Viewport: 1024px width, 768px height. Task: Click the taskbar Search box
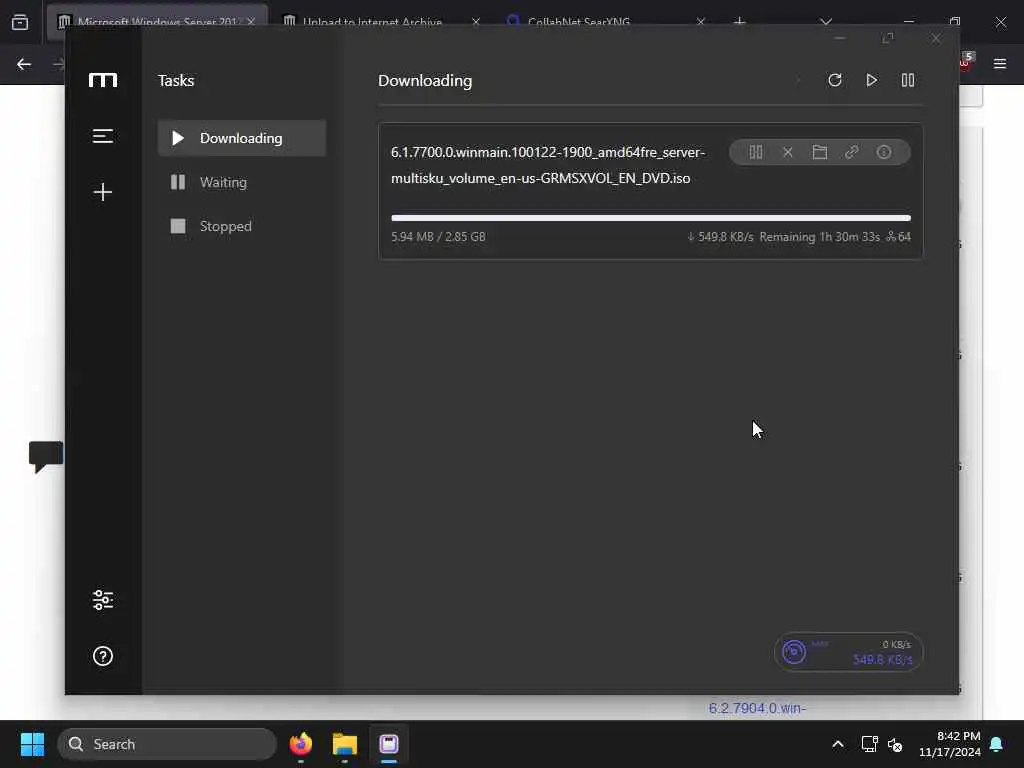tap(167, 744)
